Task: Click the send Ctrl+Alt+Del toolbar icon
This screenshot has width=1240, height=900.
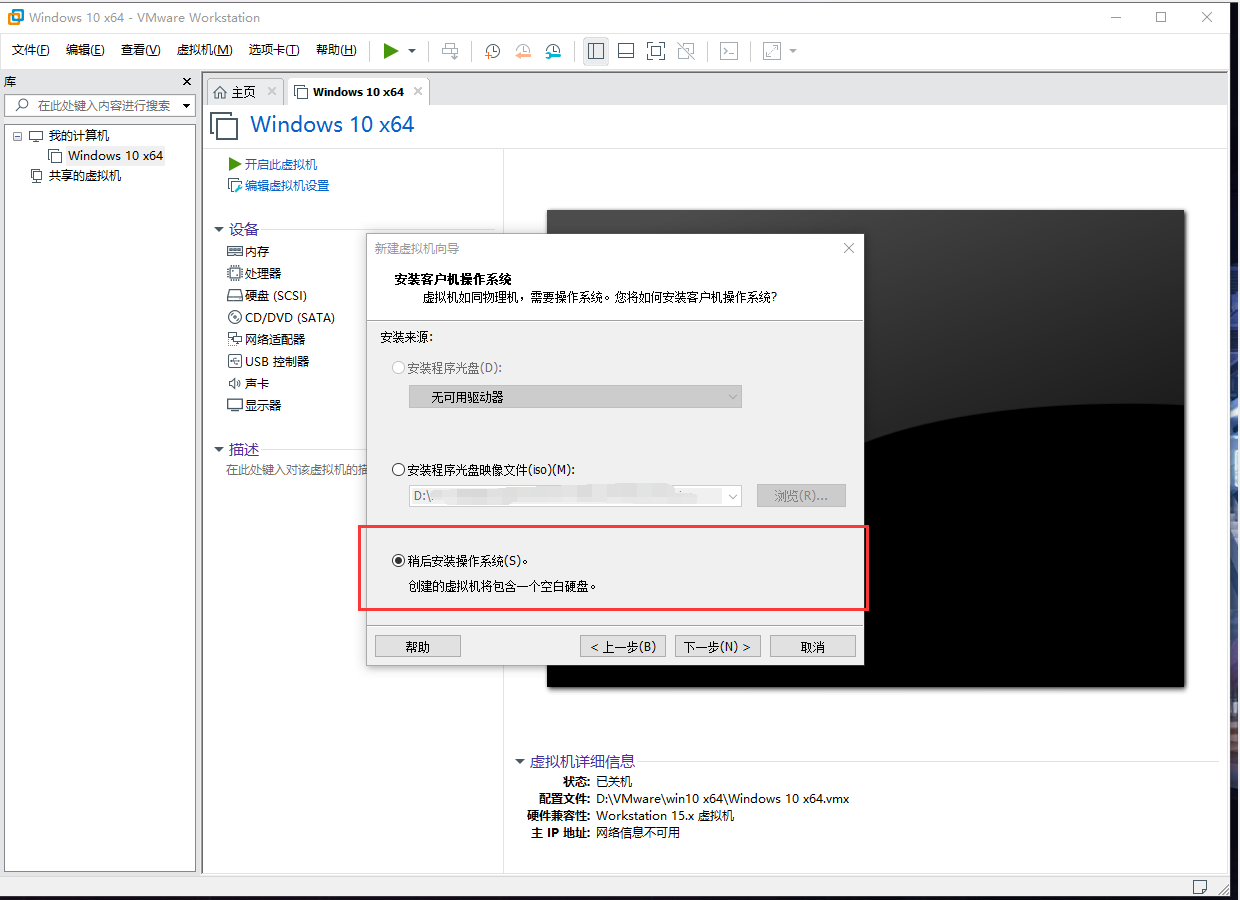Action: [x=451, y=51]
